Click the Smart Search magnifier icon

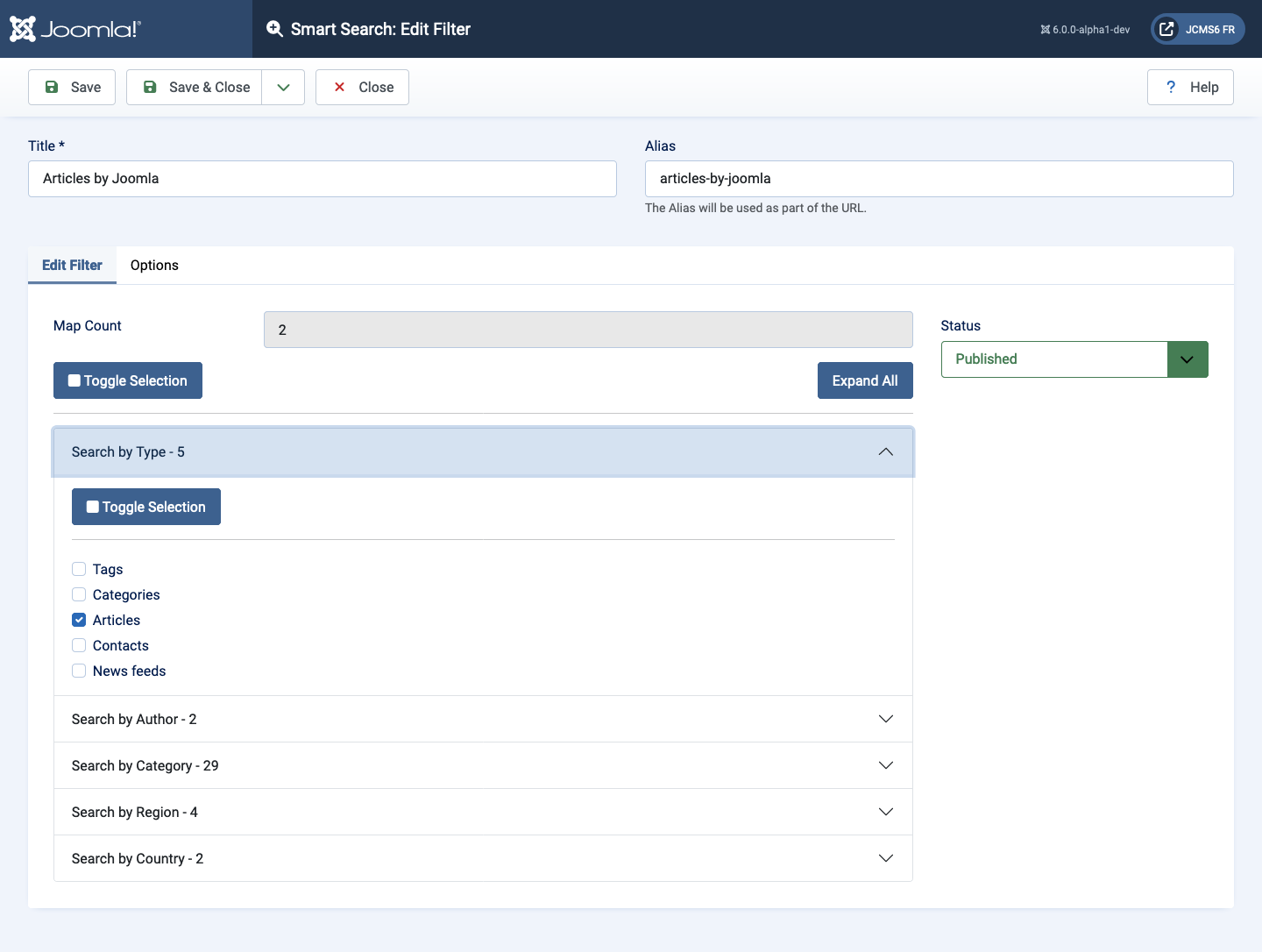[274, 29]
